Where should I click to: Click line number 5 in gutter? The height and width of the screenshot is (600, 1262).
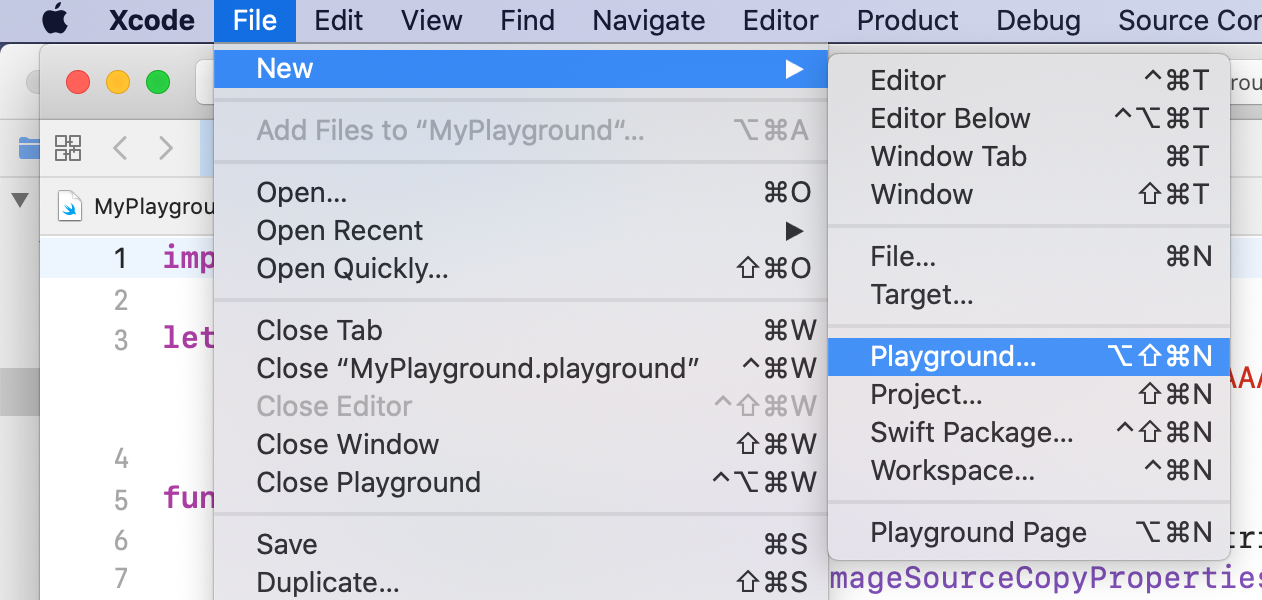click(x=120, y=499)
